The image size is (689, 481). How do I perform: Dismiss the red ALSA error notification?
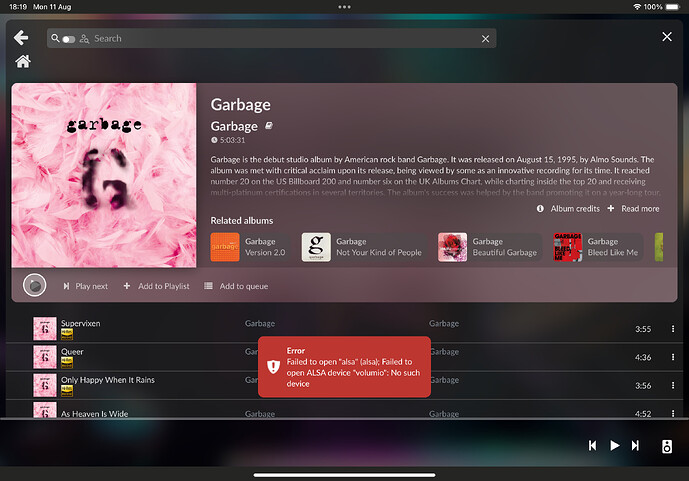pos(344,367)
